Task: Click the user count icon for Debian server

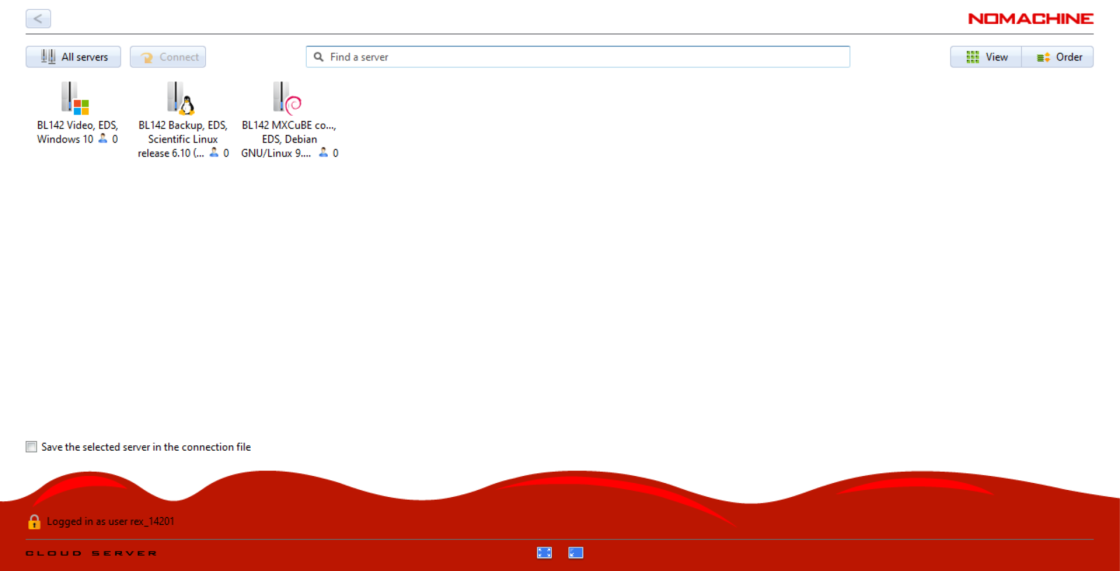Action: [x=323, y=152]
